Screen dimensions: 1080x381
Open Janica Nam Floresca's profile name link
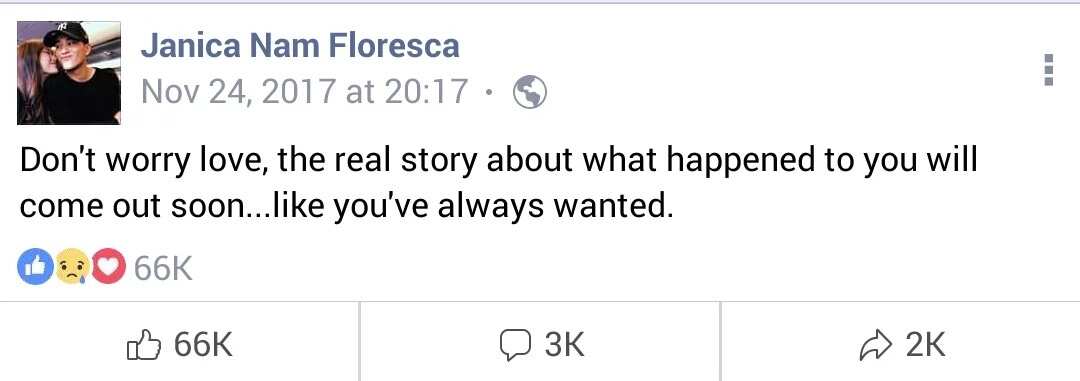tap(300, 46)
